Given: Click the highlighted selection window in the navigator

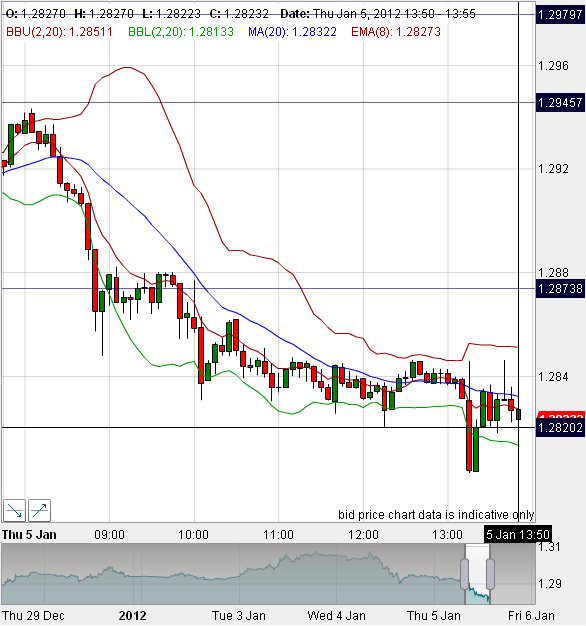Looking at the screenshot, I should 477,574.
